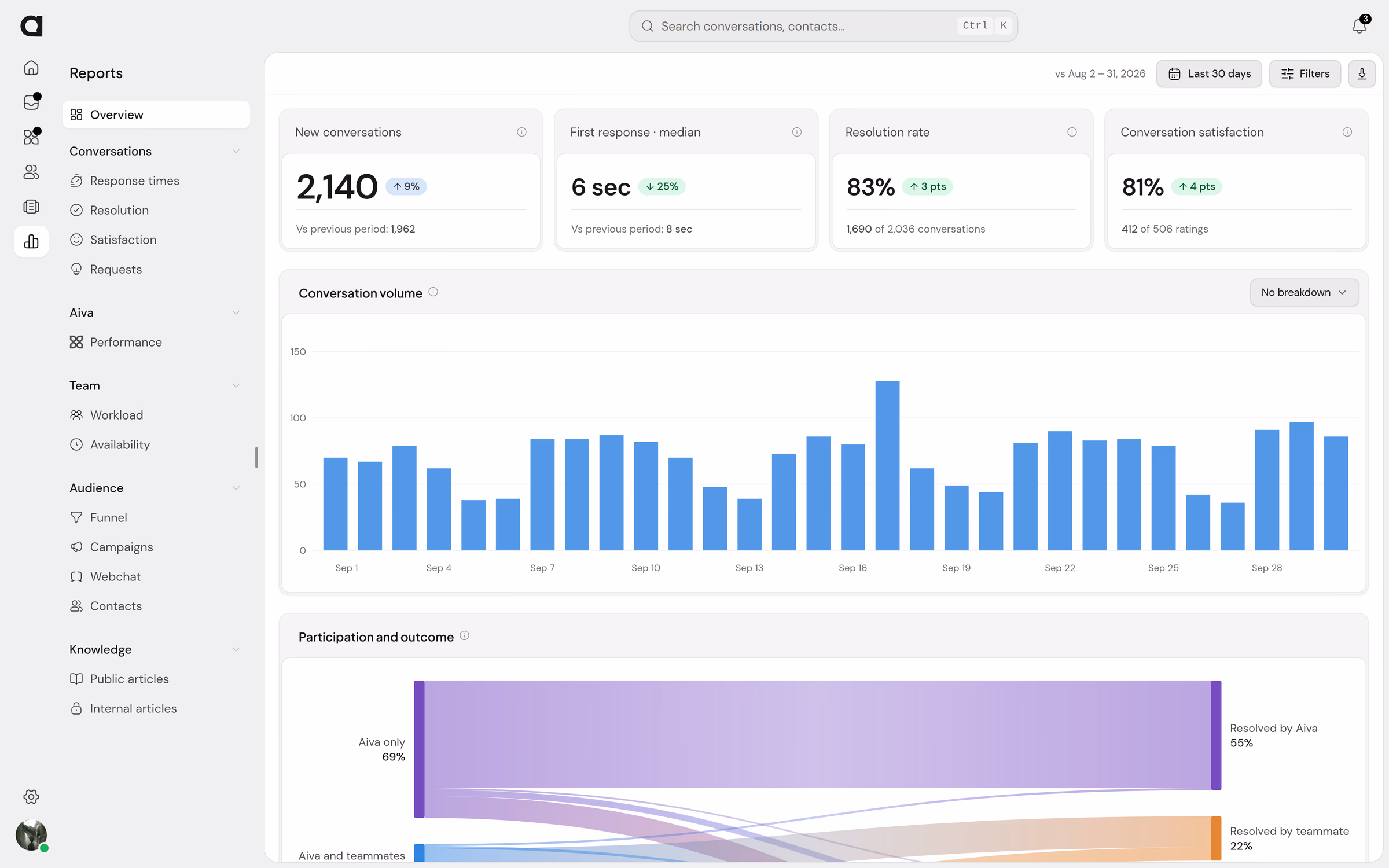Collapse the Team section
Image resolution: width=1389 pixels, height=868 pixels.
(x=236, y=385)
